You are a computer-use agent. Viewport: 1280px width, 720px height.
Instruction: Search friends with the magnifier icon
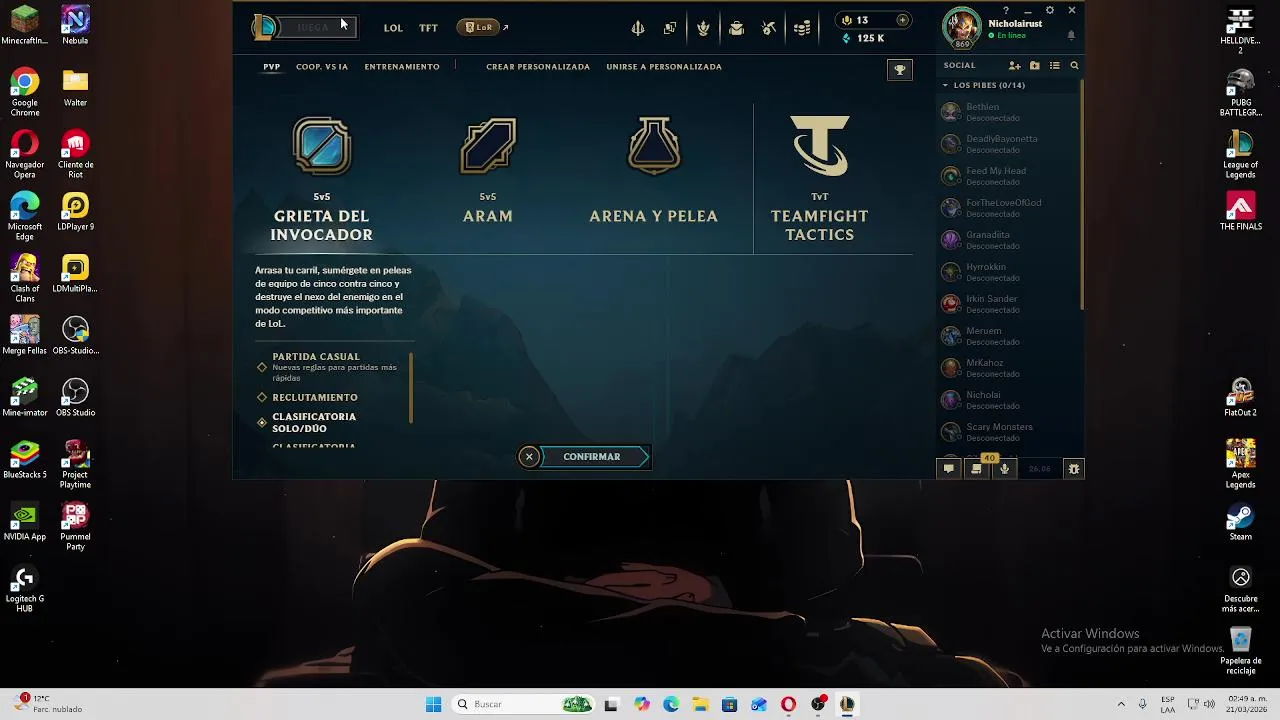[x=1074, y=66]
